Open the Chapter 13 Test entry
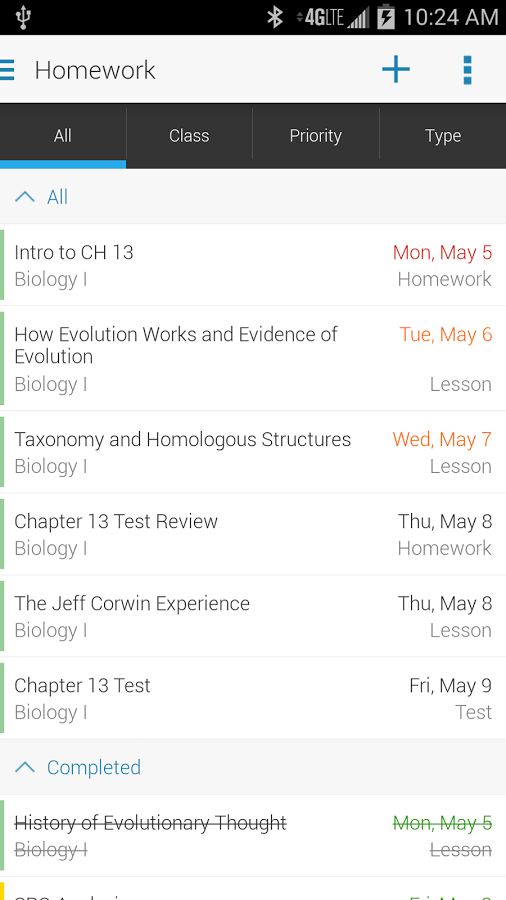Viewport: 506px width, 900px height. [253, 698]
